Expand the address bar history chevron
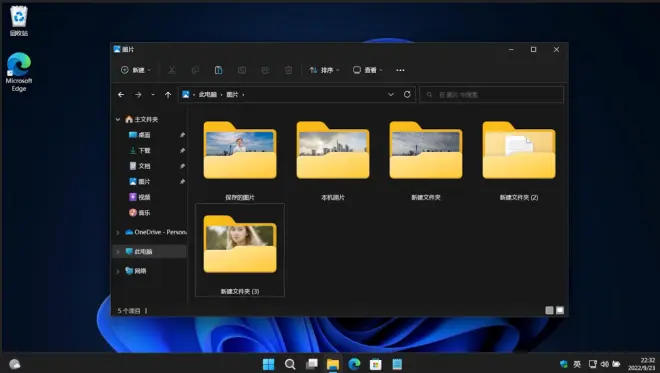This screenshot has width=660, height=373. tap(391, 94)
